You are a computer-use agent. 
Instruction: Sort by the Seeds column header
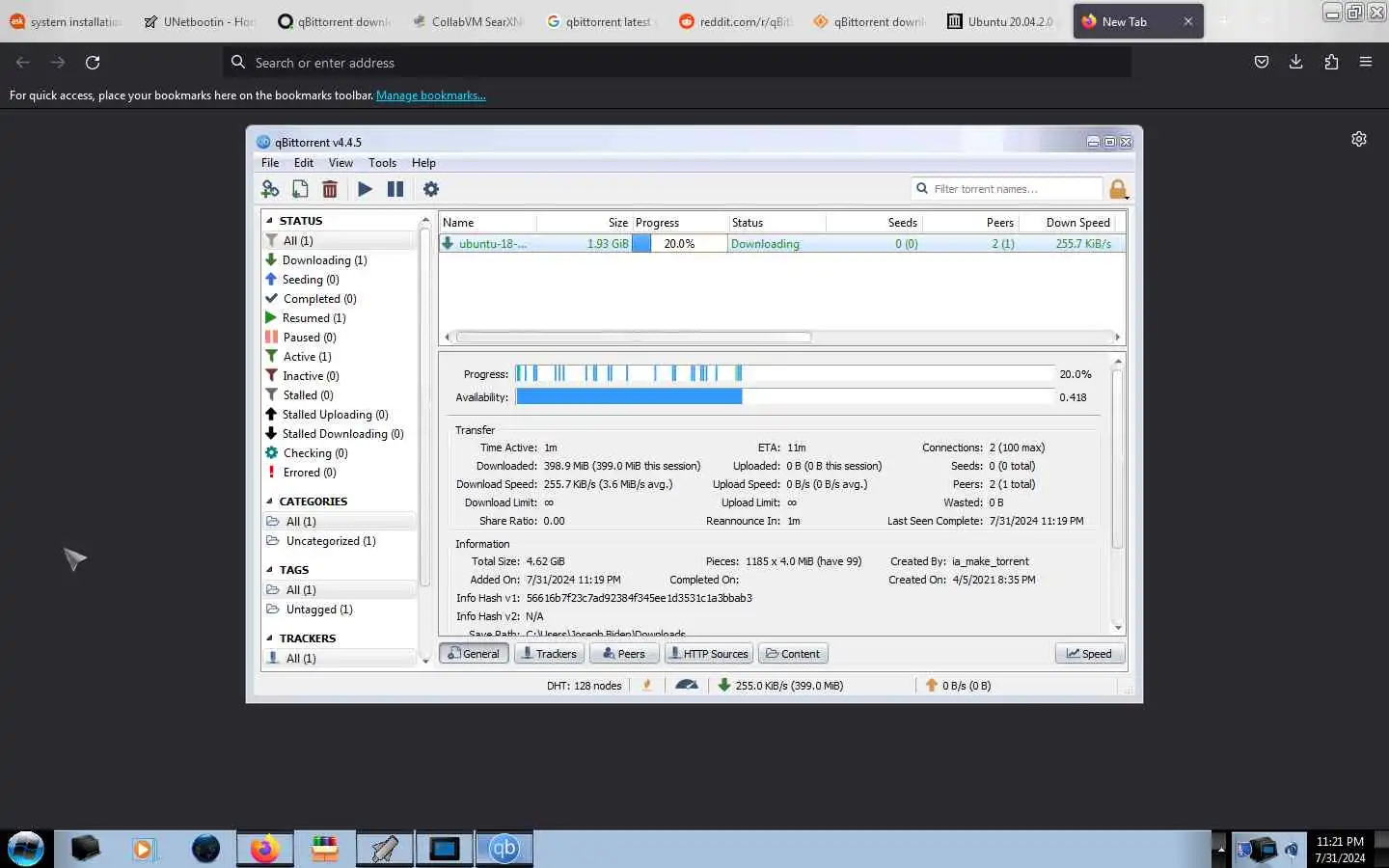(x=874, y=223)
